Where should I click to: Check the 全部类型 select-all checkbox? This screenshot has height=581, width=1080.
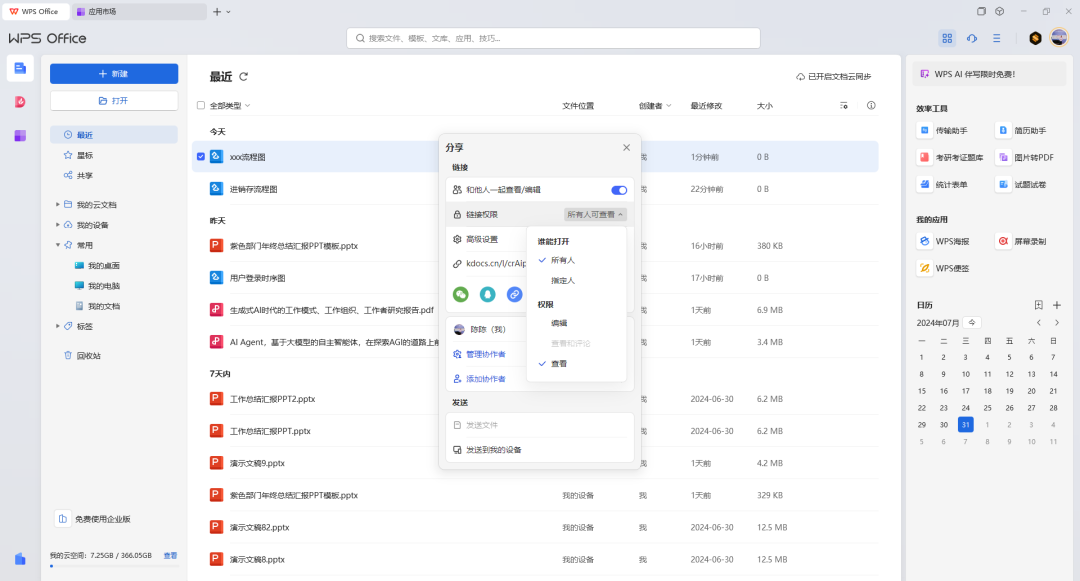201,105
